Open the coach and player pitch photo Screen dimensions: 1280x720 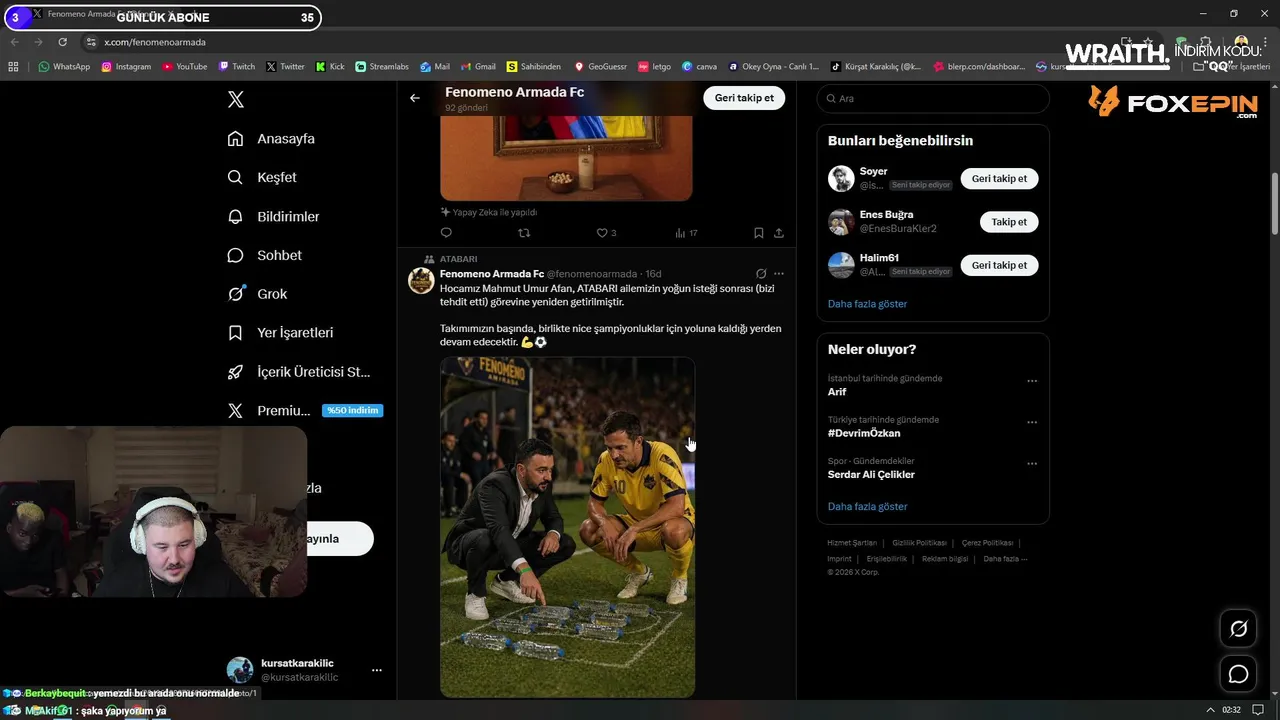567,527
